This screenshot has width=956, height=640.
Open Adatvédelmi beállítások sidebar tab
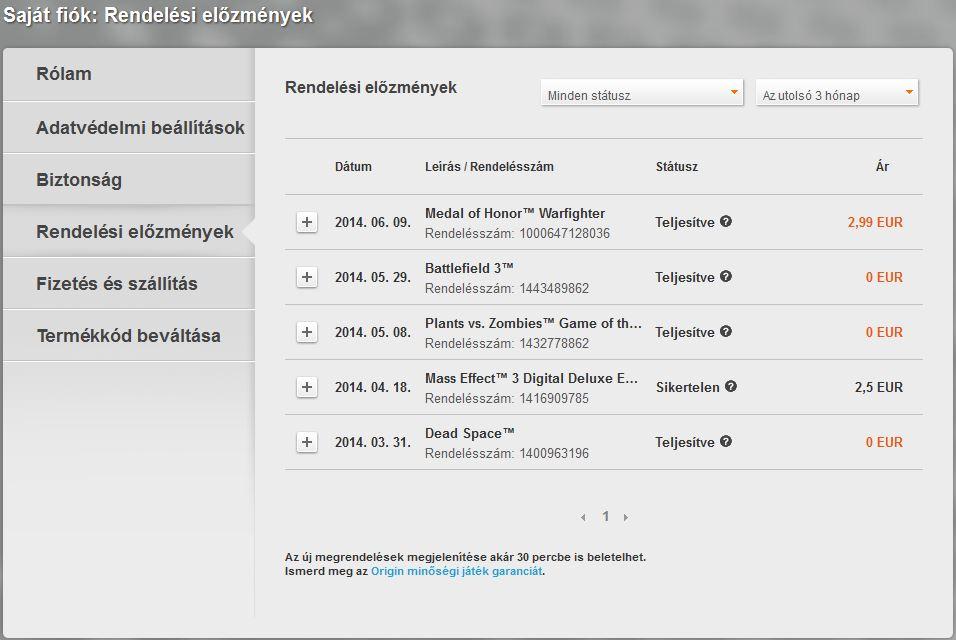click(x=129, y=127)
